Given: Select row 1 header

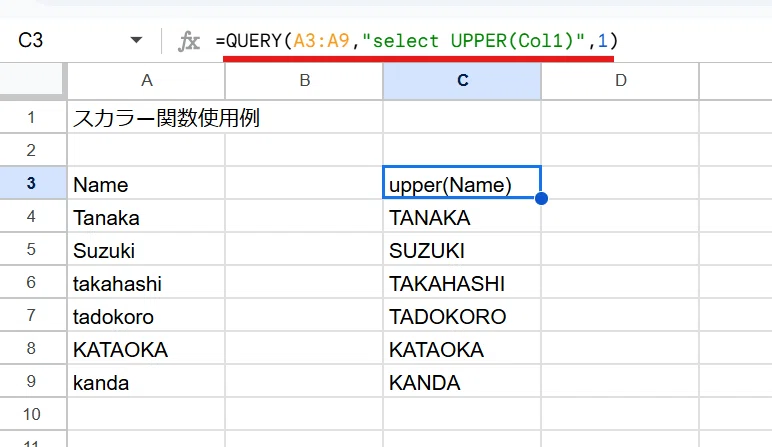Looking at the screenshot, I should [32, 117].
